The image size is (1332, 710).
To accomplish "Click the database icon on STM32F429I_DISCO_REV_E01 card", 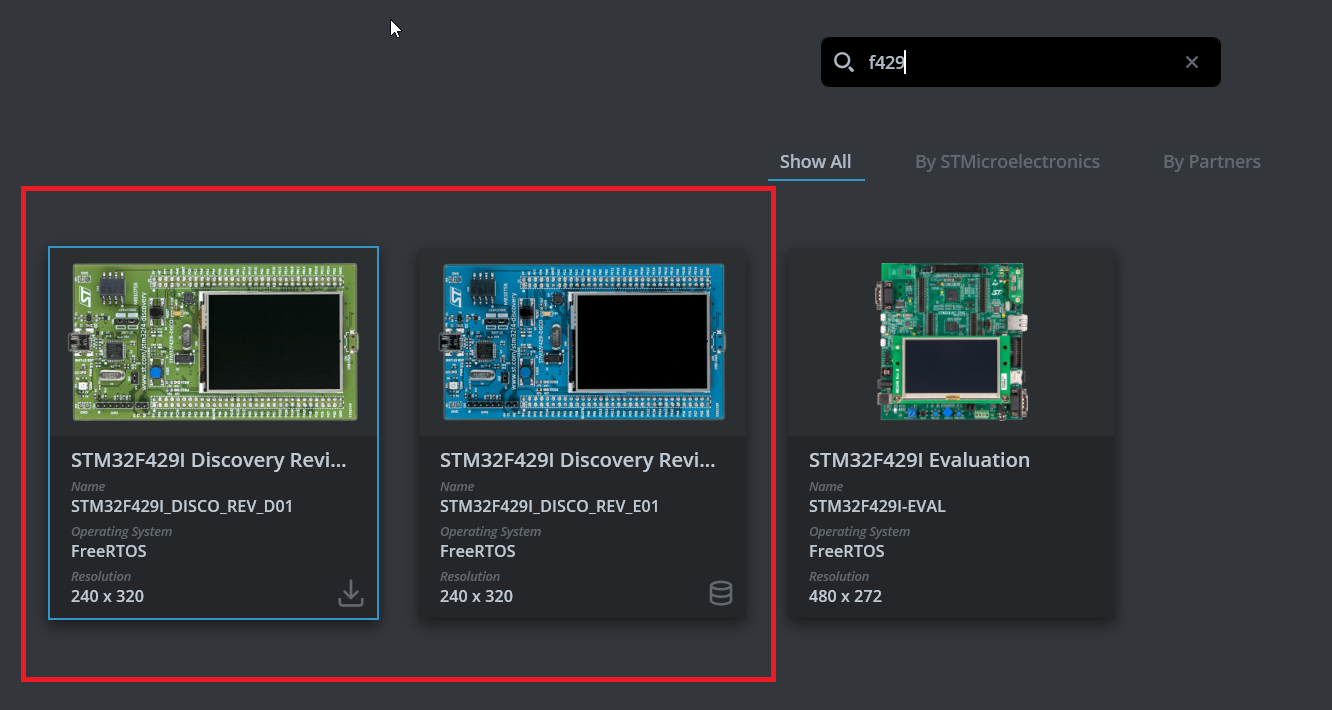I will coord(721,592).
